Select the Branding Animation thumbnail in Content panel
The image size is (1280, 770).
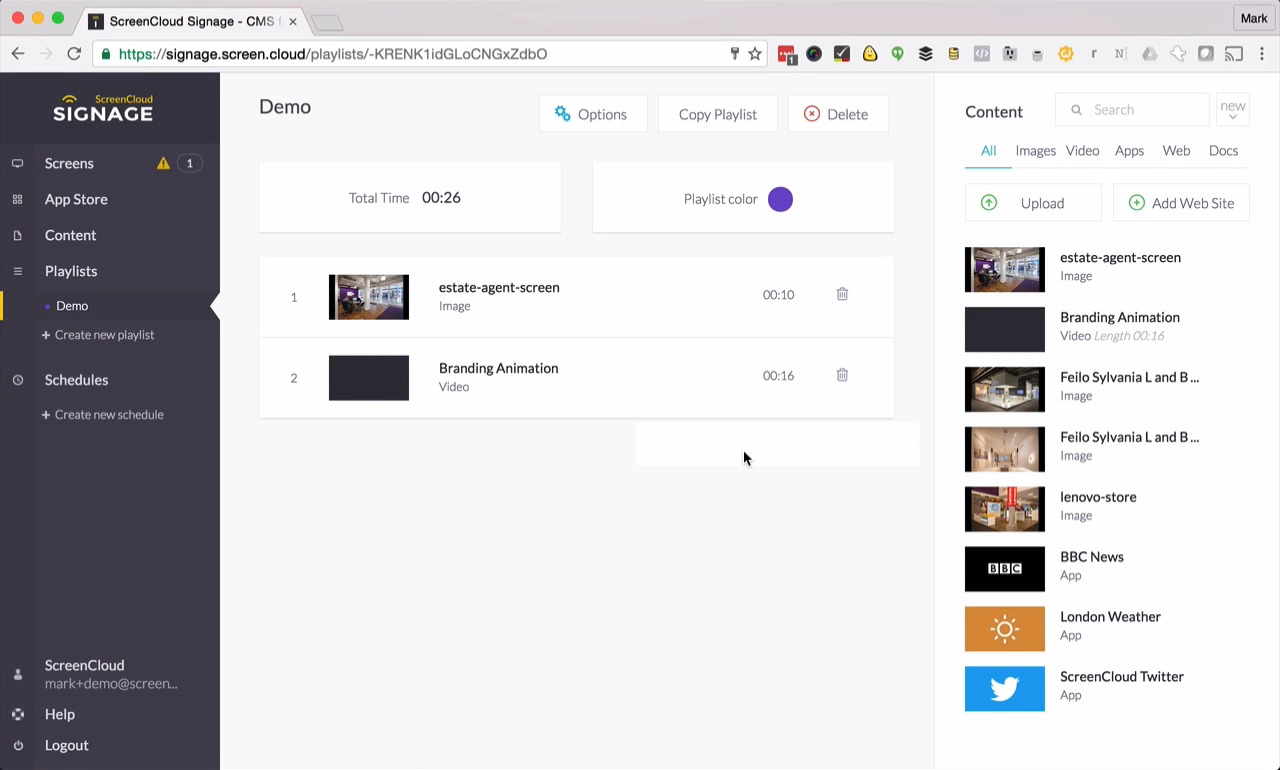coord(1004,329)
